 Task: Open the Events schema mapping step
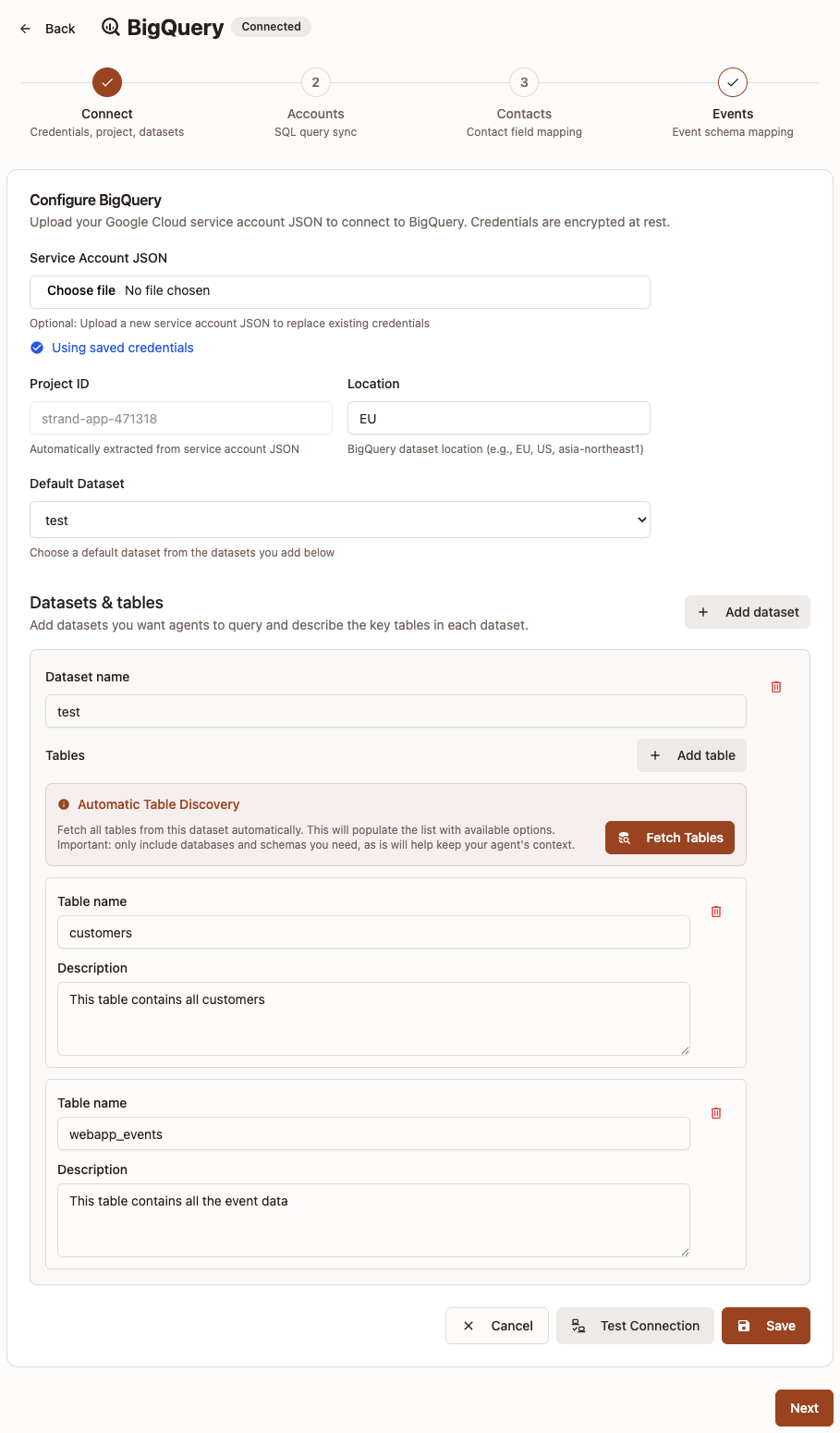pyautogui.click(x=732, y=82)
